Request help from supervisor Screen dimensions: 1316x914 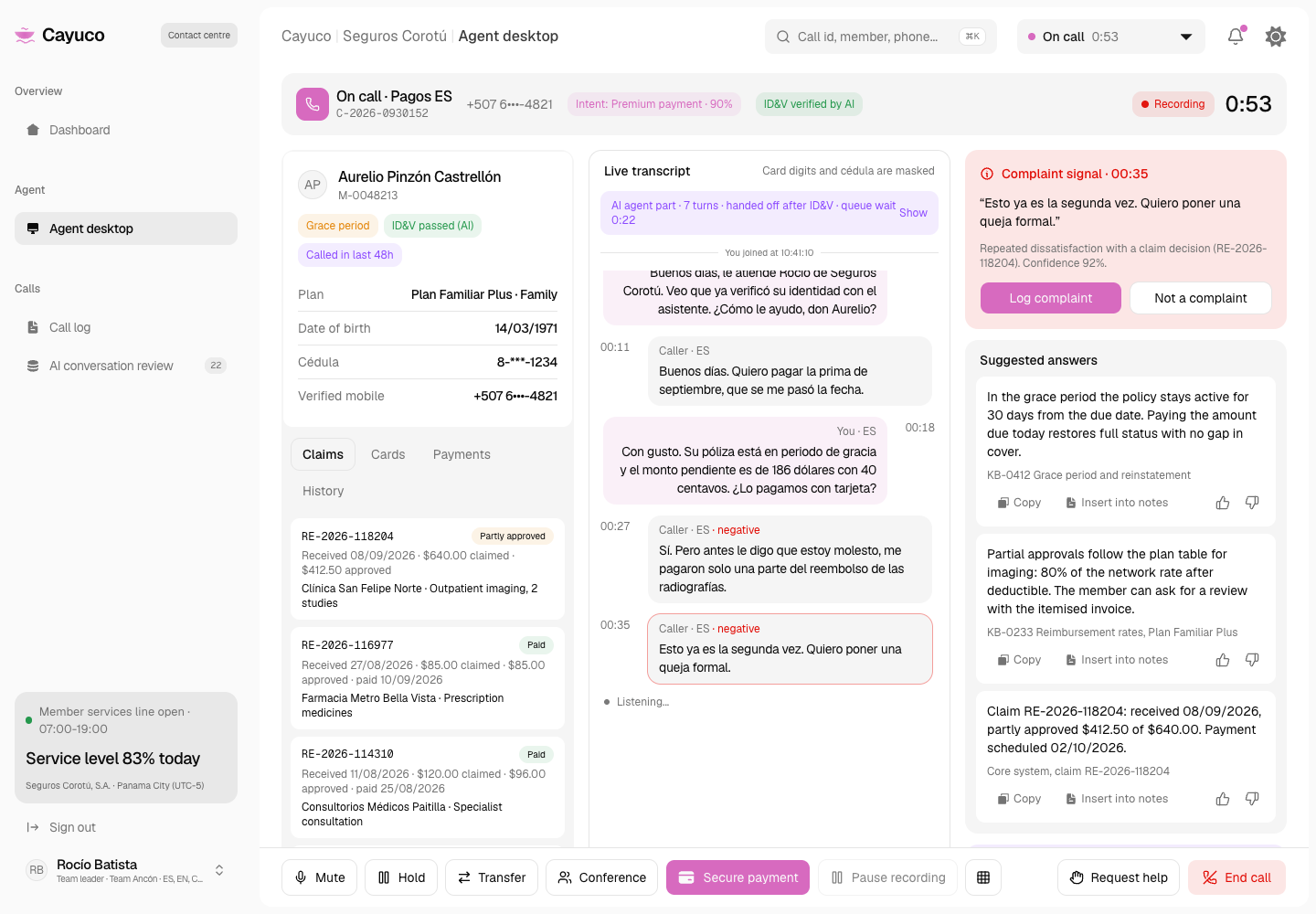[1119, 877]
